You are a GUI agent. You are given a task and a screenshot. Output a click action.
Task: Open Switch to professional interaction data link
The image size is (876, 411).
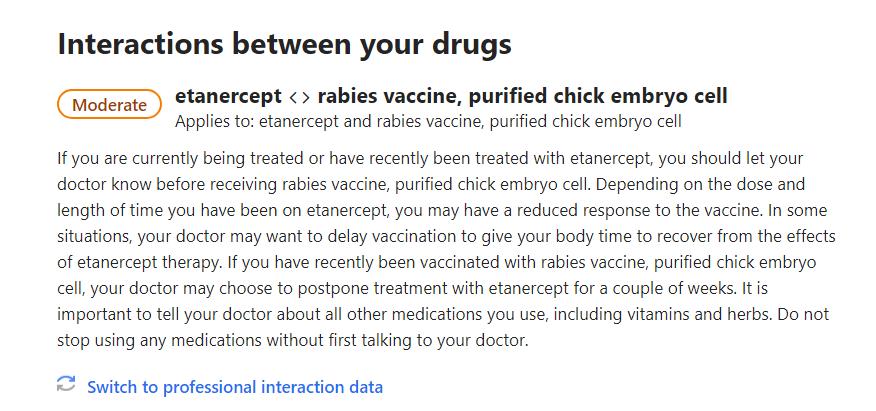click(x=235, y=387)
